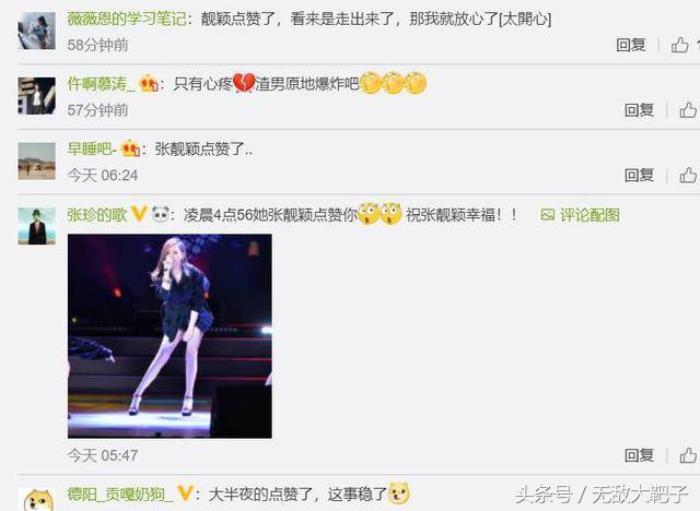Open the 评论配图 image link

pyautogui.click(x=580, y=215)
